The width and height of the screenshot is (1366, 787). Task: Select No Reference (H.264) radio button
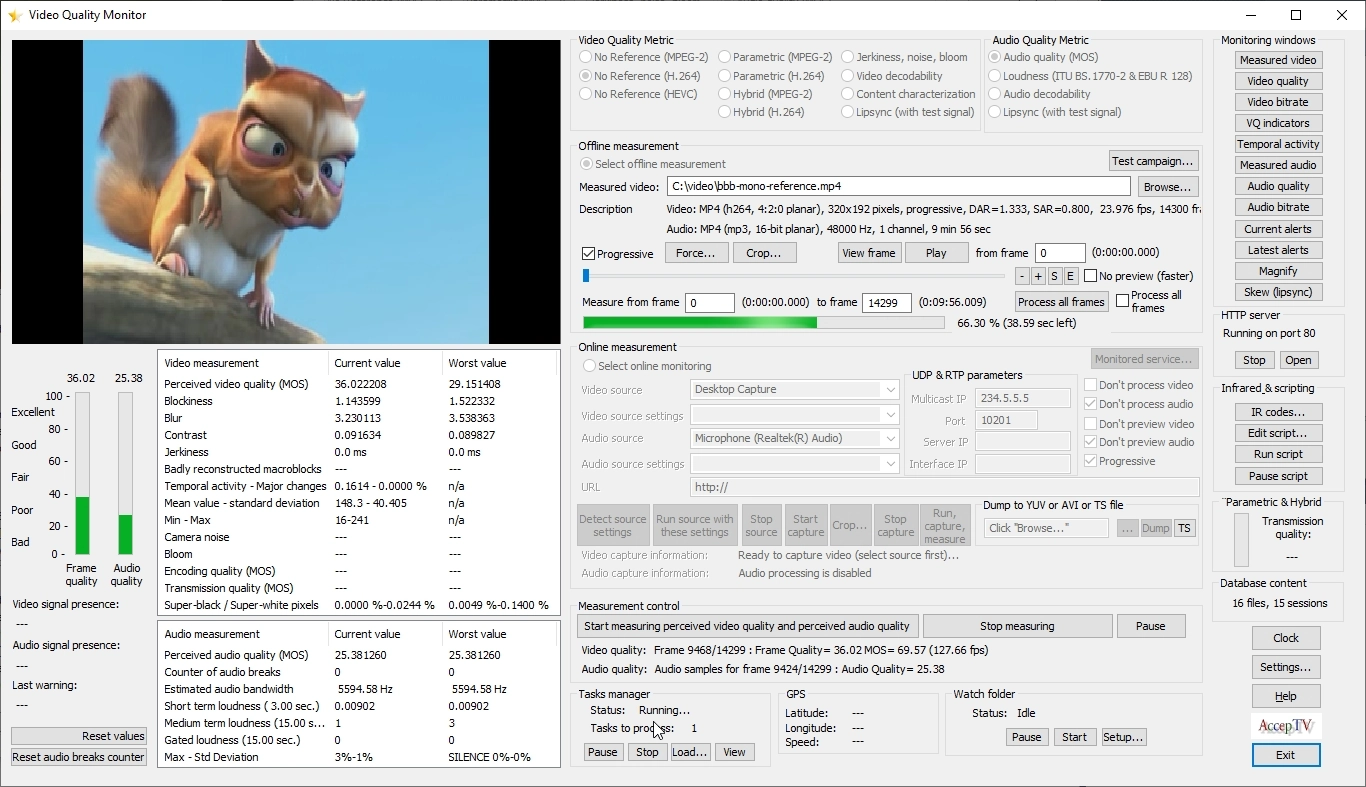tap(586, 76)
